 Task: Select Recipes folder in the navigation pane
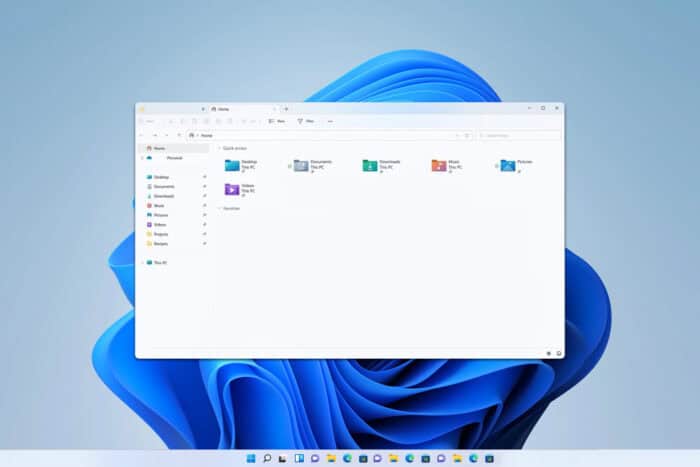[x=174, y=244]
